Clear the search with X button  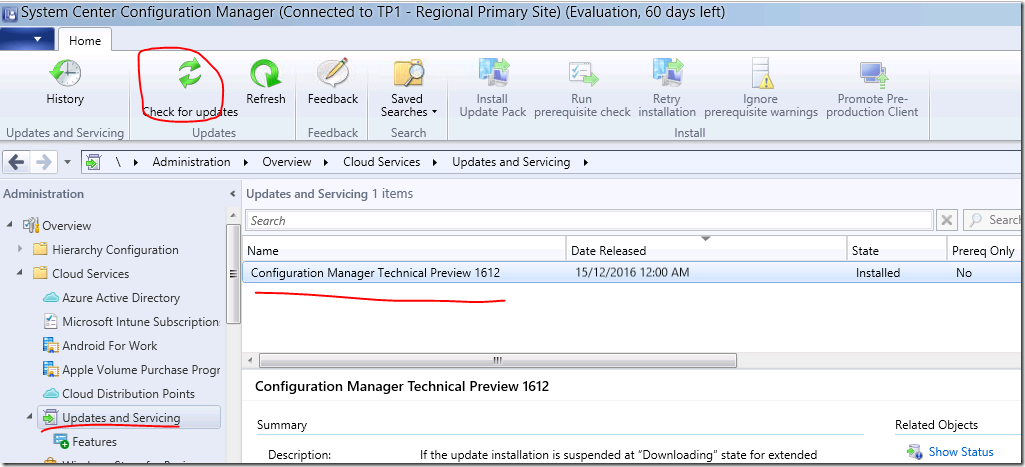point(948,220)
